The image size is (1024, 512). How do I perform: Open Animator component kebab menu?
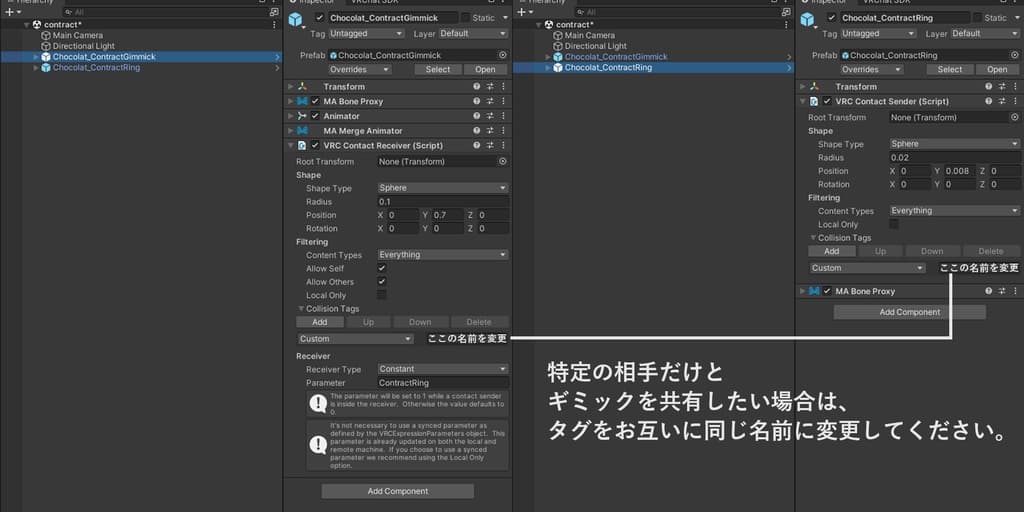(x=503, y=116)
